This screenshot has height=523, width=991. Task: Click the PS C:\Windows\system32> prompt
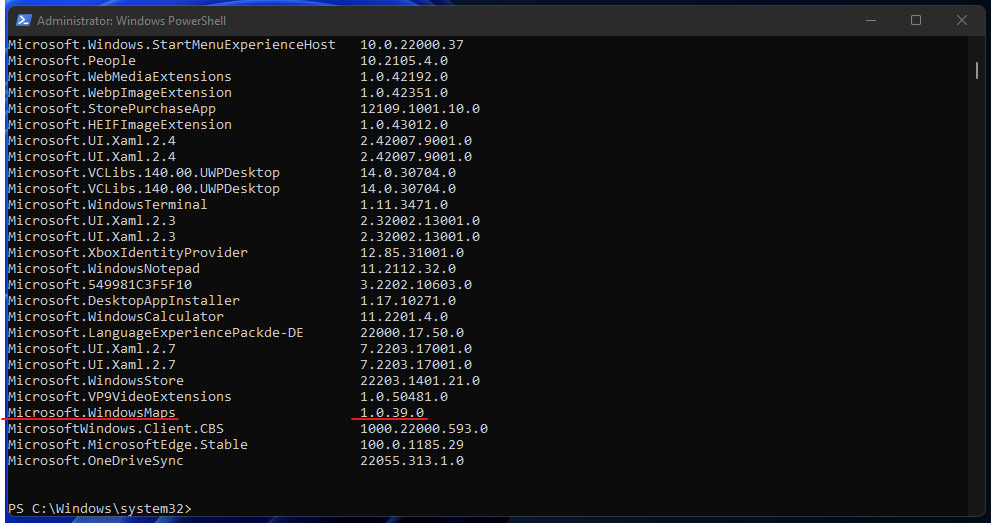pos(99,508)
